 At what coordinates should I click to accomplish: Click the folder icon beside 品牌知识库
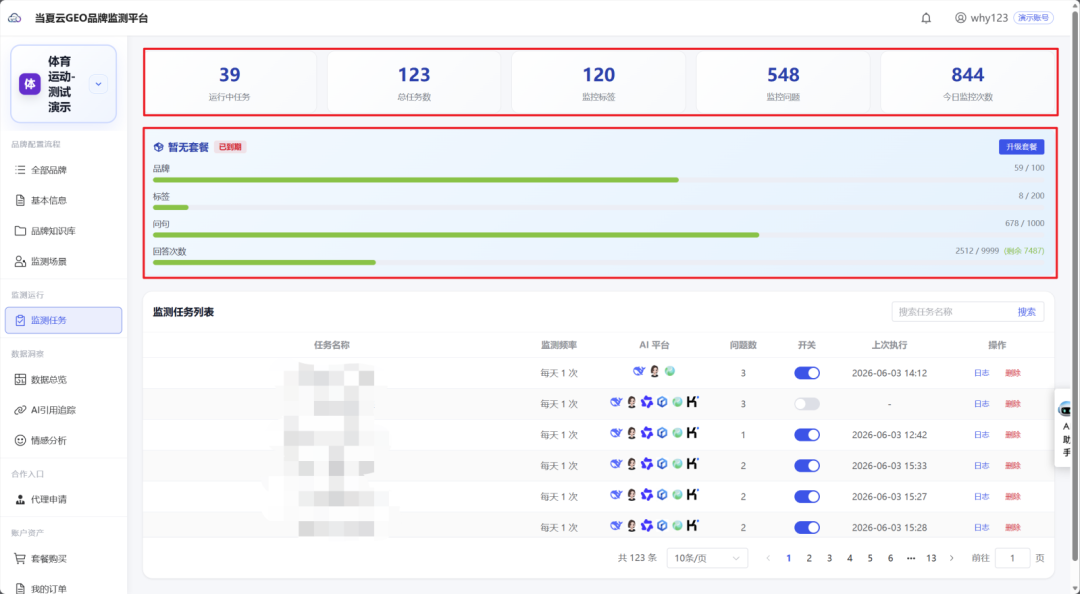(x=20, y=231)
